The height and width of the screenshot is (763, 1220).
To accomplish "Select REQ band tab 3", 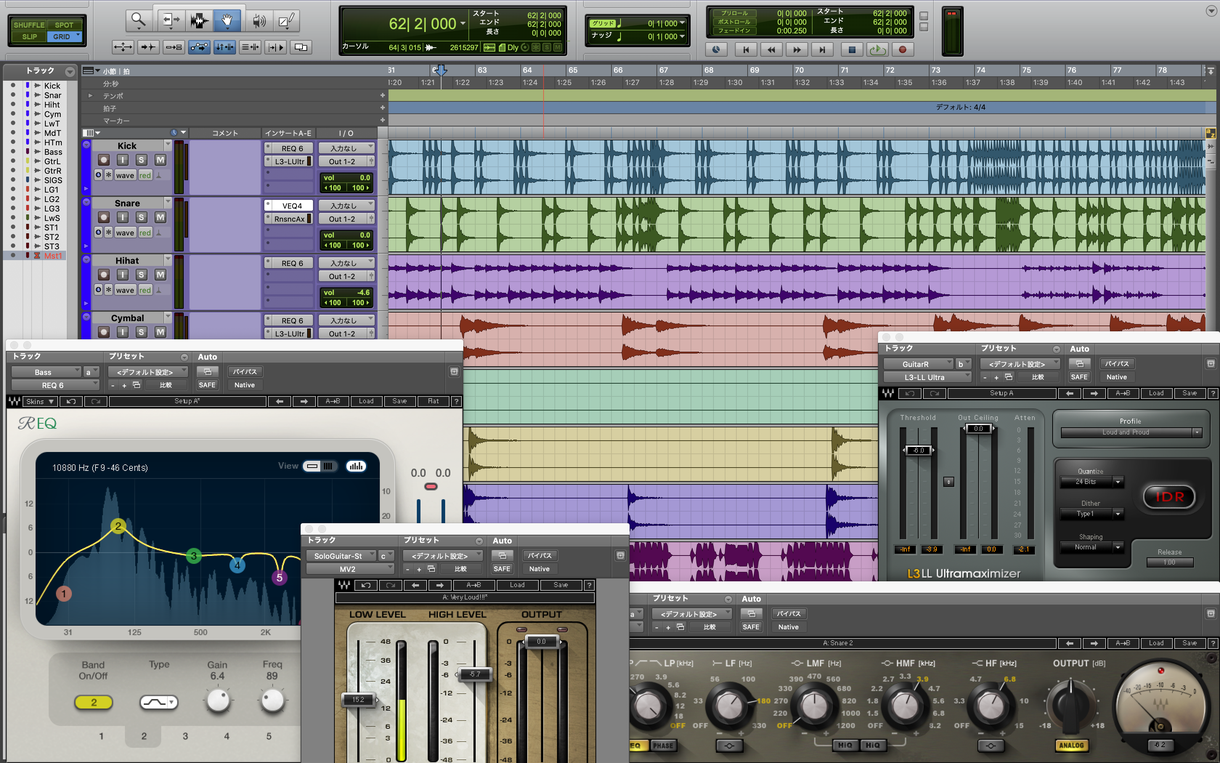I will (x=185, y=737).
